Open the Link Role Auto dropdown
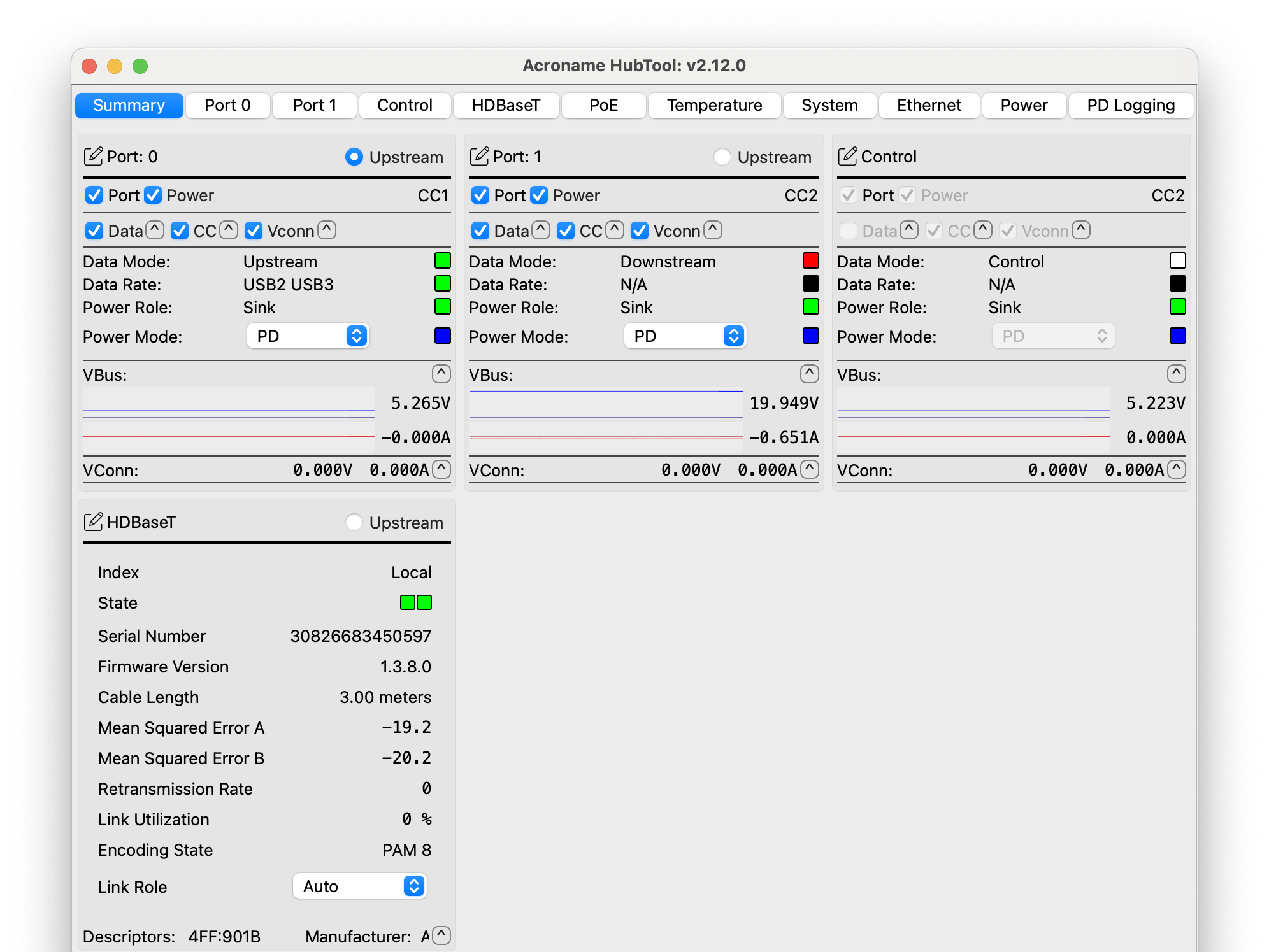 pos(360,886)
